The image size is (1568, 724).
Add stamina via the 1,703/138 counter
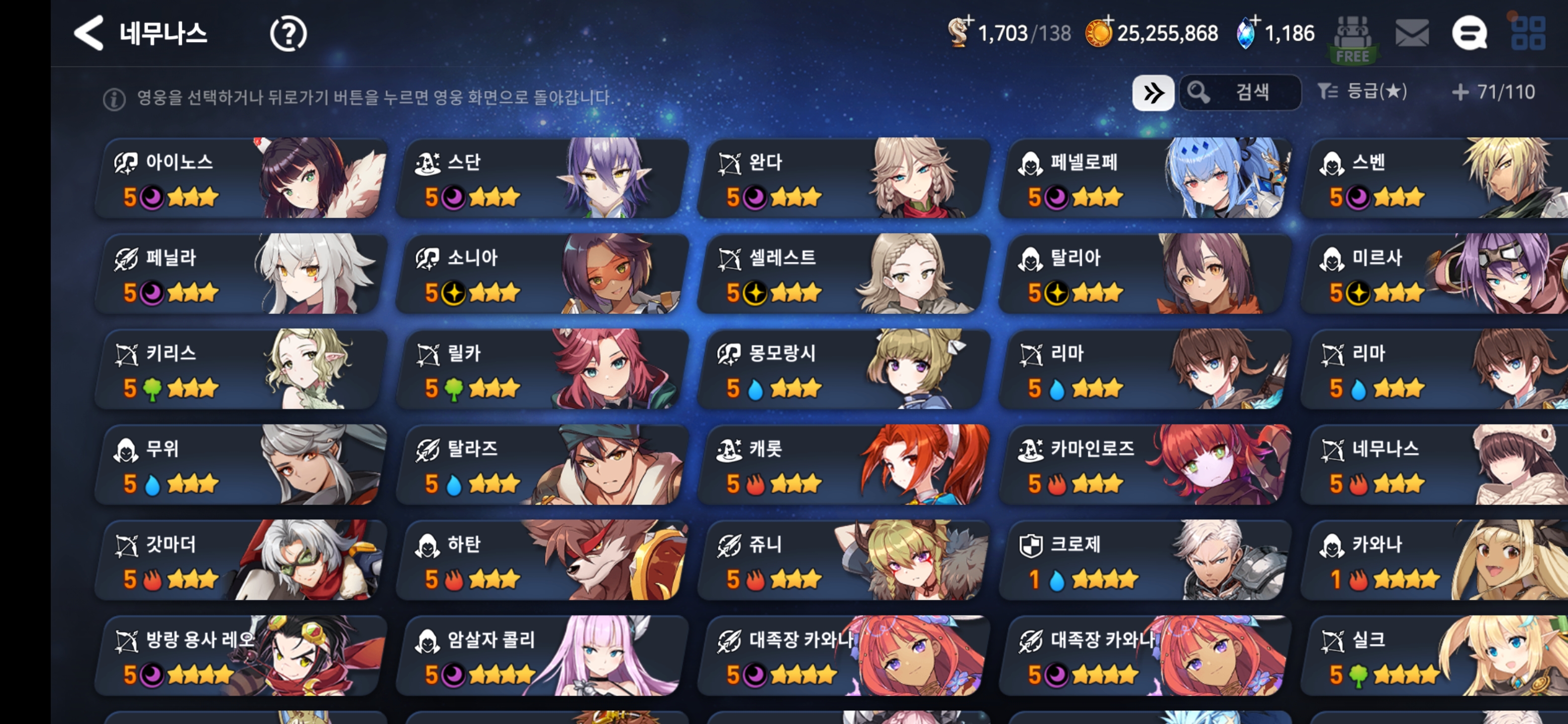tap(1009, 33)
